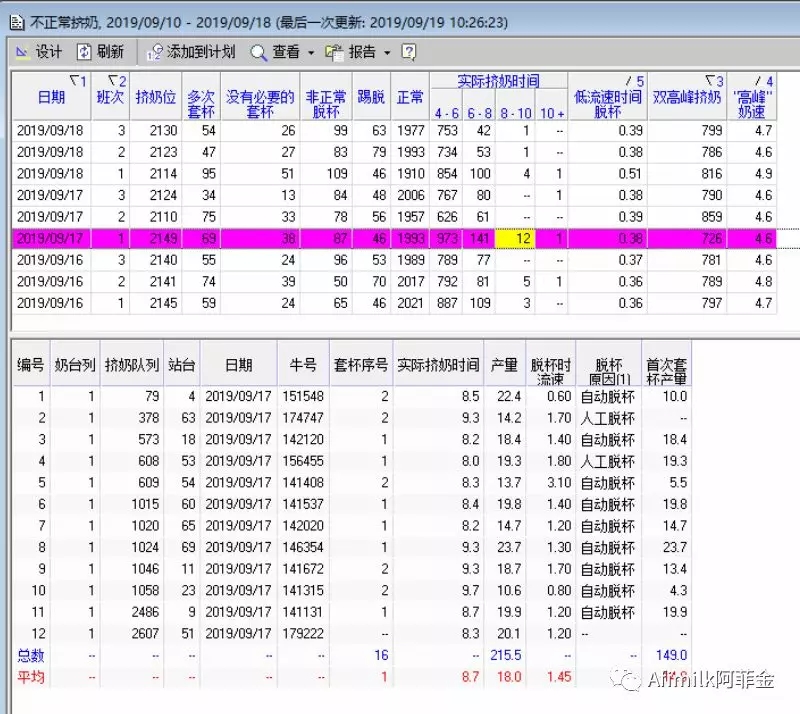The width and height of the screenshot is (800, 714).
Task: Click the 奶台列 column header
Action: click(75, 364)
